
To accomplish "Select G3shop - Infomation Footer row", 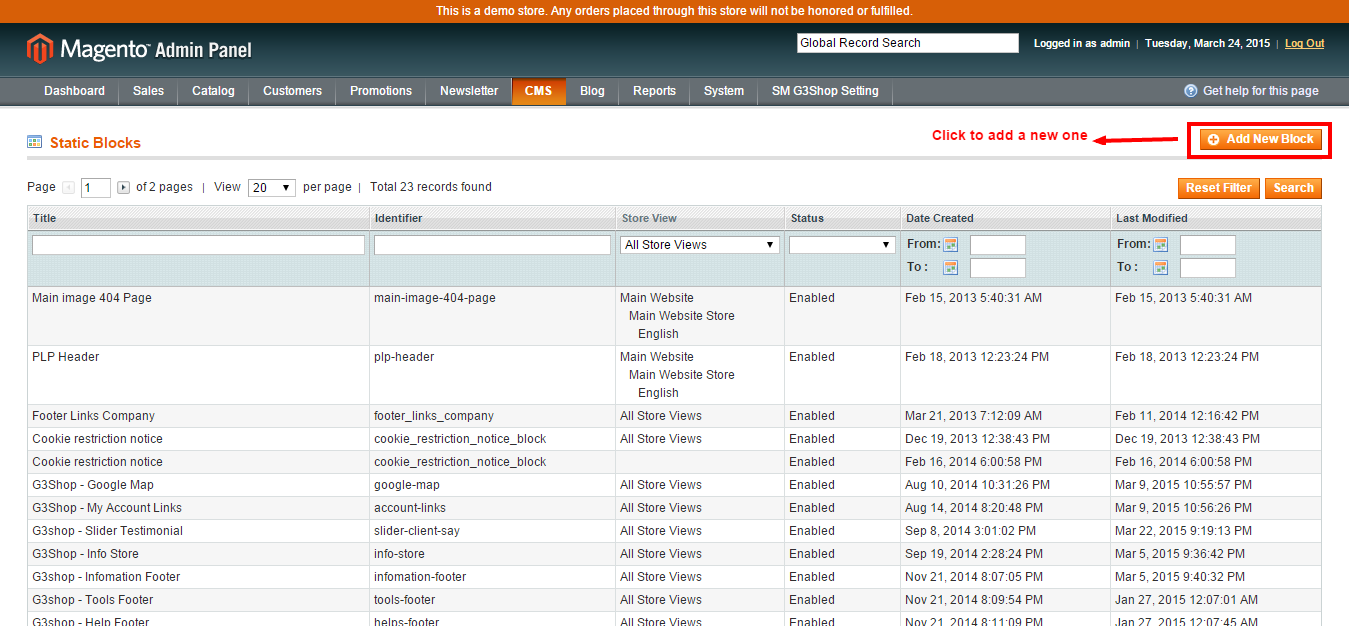I will tap(674, 577).
